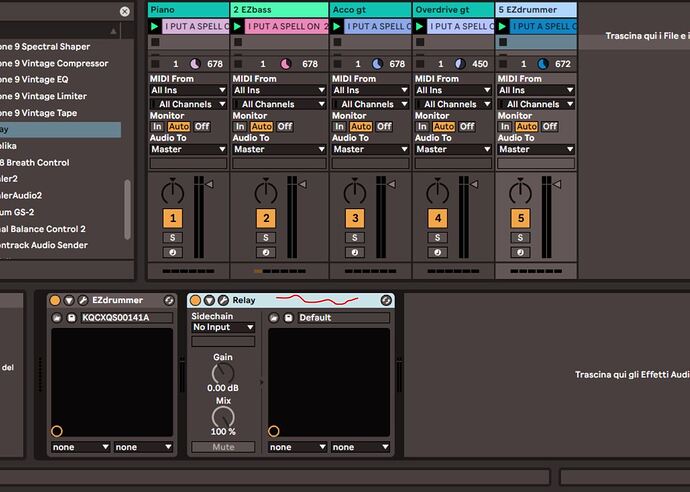
Task: Set Overdrive gt monitor to In
Action: (422, 127)
